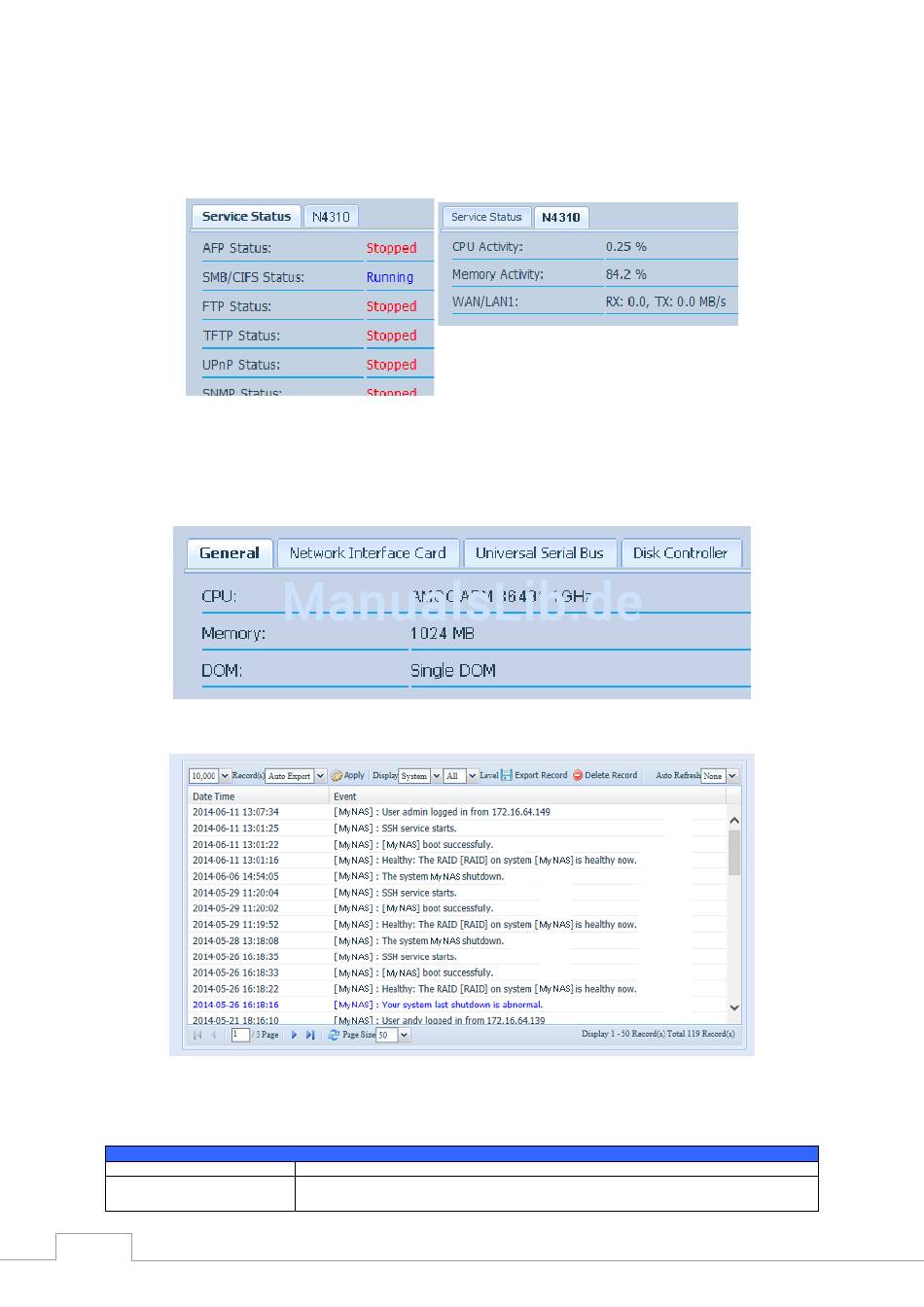Go to previous page of log records
The width and height of the screenshot is (924, 1307).
(x=214, y=1035)
